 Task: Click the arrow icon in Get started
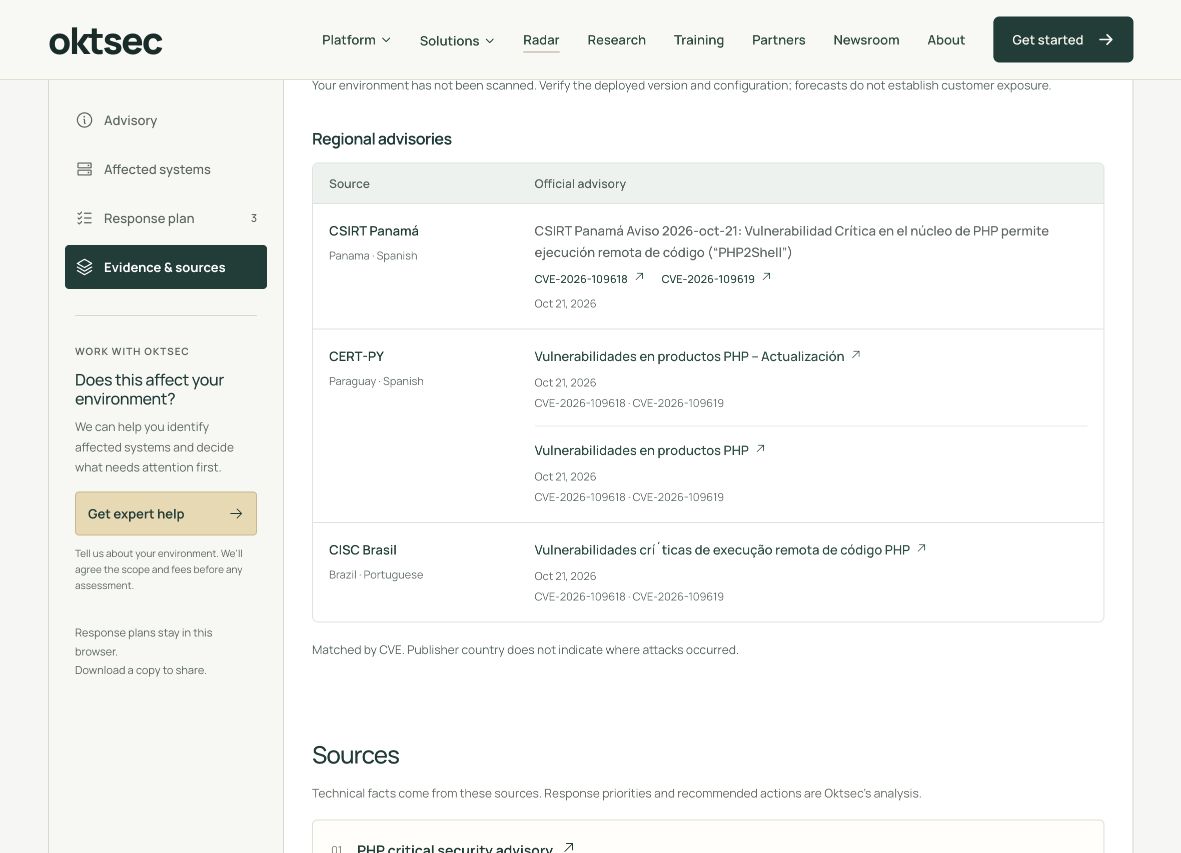tap(1106, 39)
